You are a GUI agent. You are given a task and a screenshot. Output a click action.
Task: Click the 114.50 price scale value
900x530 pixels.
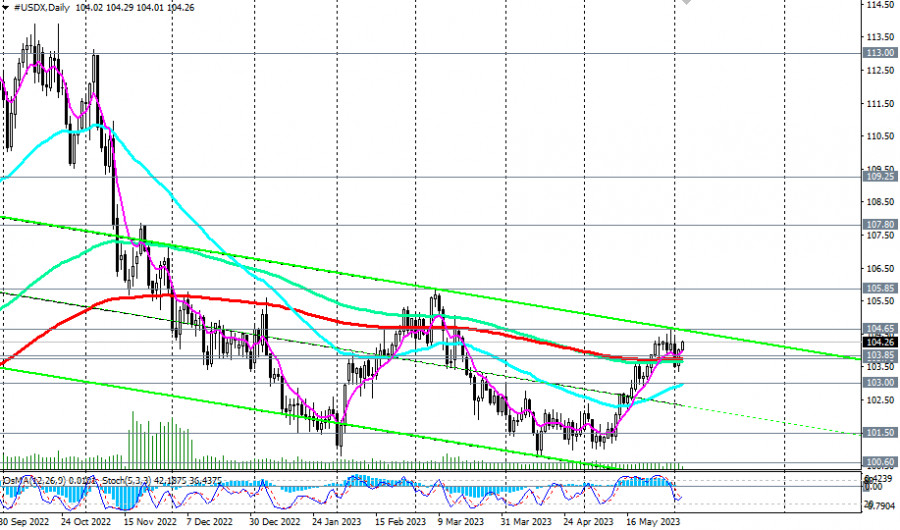[880, 5]
